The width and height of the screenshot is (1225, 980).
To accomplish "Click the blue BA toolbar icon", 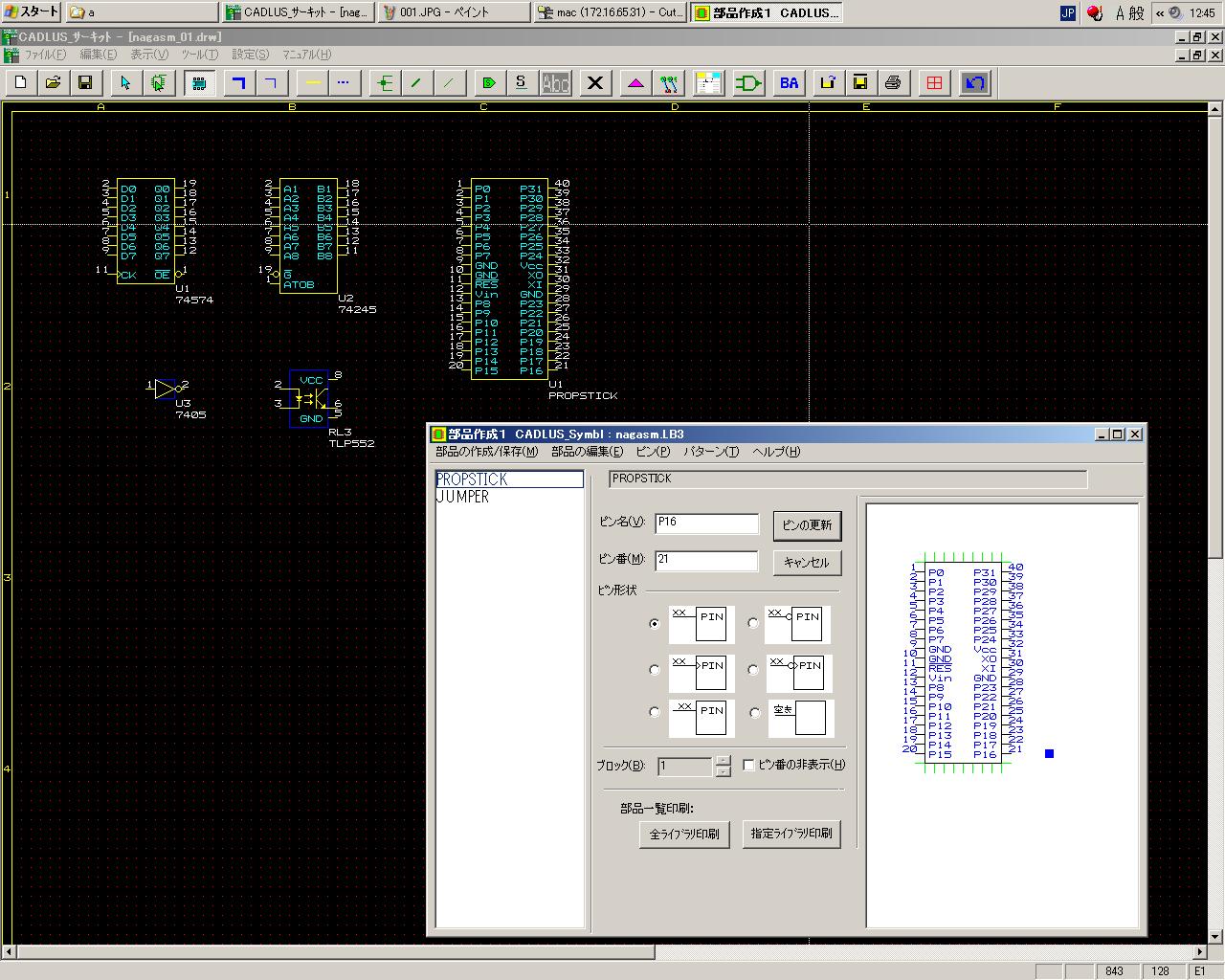I will [789, 83].
